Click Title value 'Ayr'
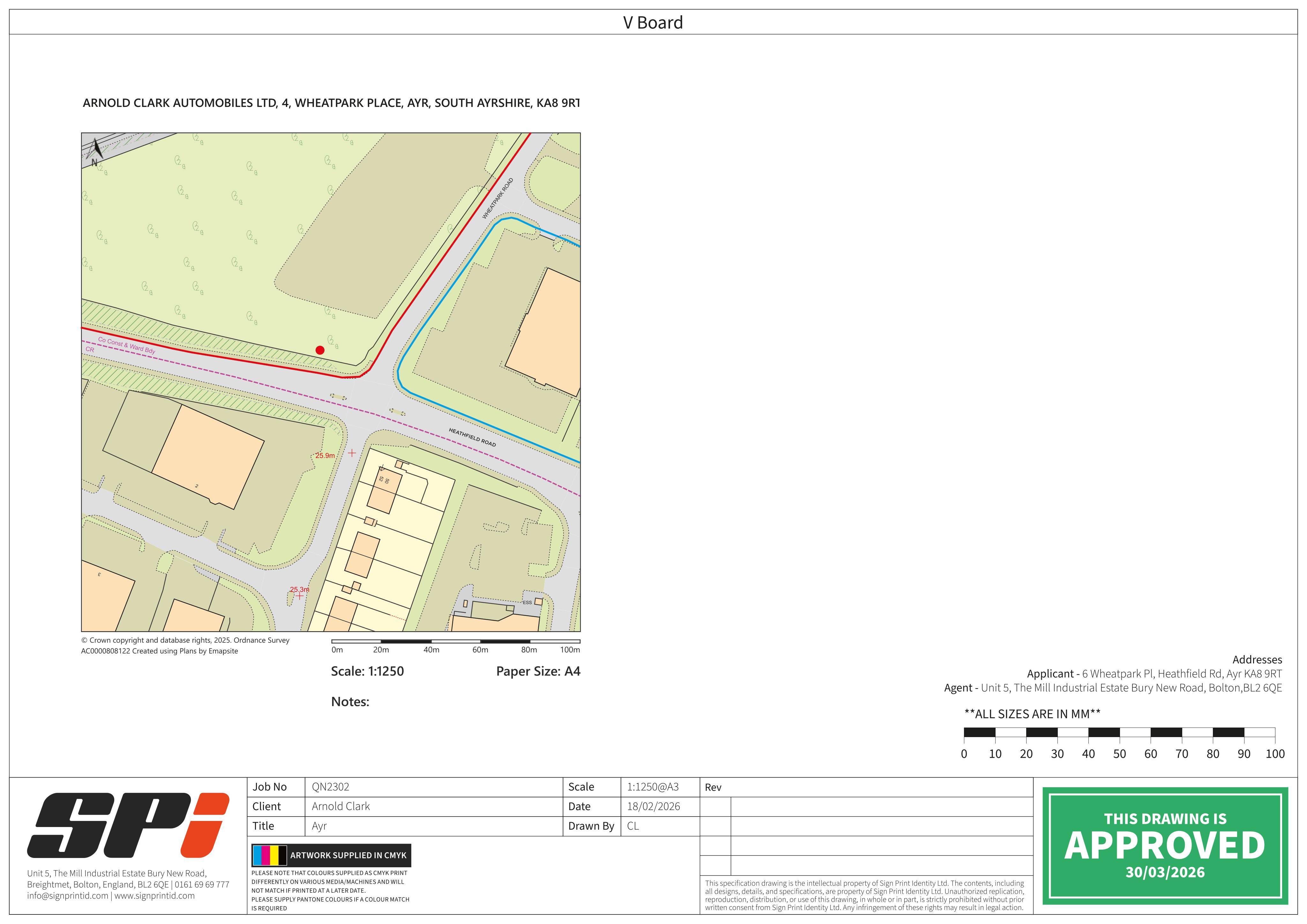Screen dimensions: 1307x924 [x=319, y=826]
